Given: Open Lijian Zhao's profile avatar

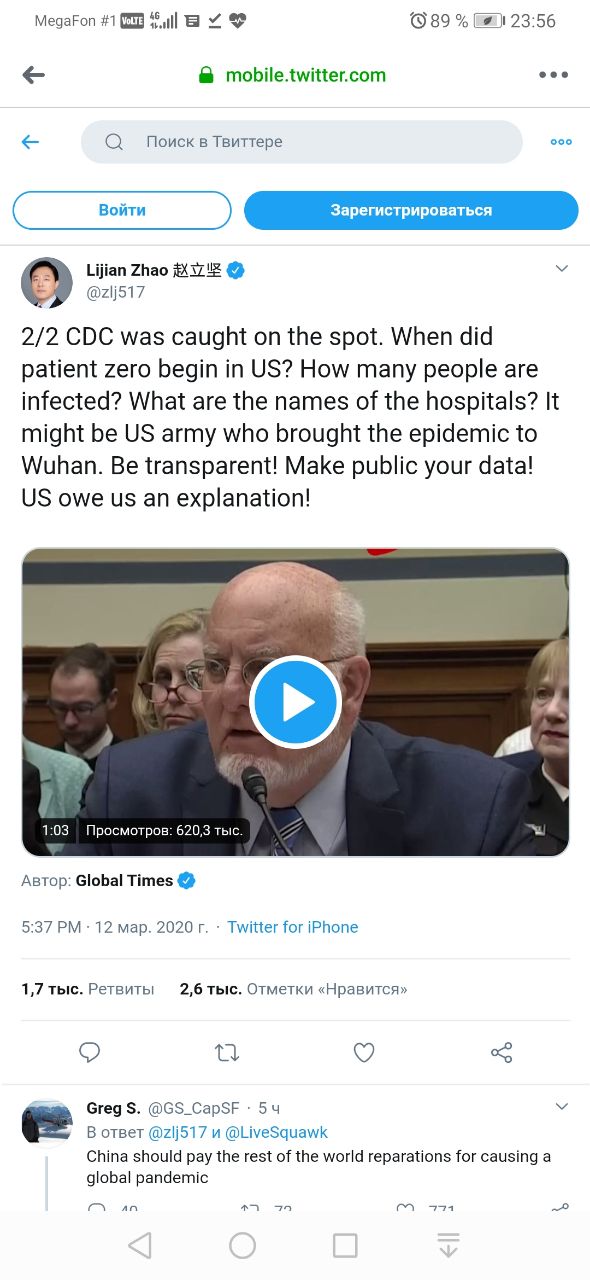Looking at the screenshot, I should tap(47, 282).
